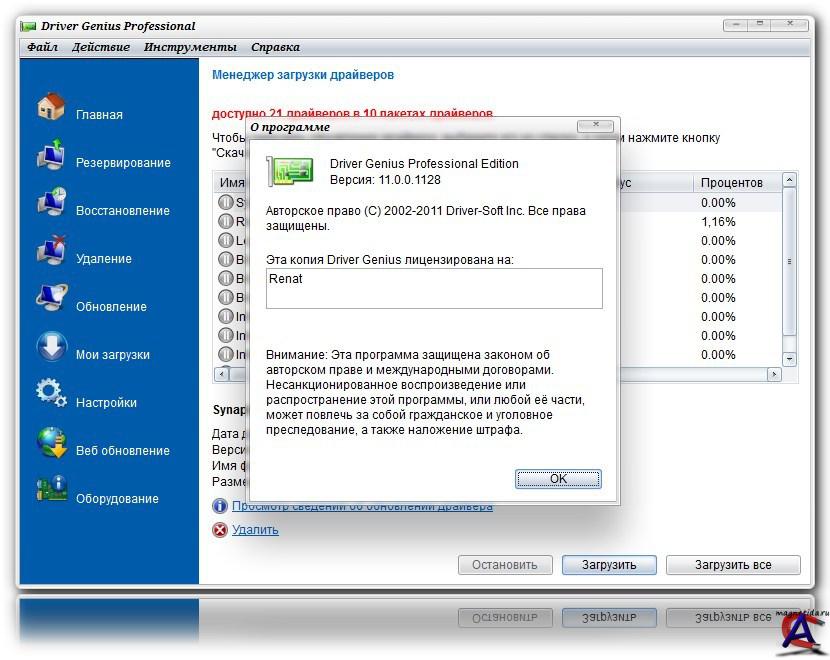Open the Обновление update icon
Viewport: 830px width, 660px height.
(51, 299)
